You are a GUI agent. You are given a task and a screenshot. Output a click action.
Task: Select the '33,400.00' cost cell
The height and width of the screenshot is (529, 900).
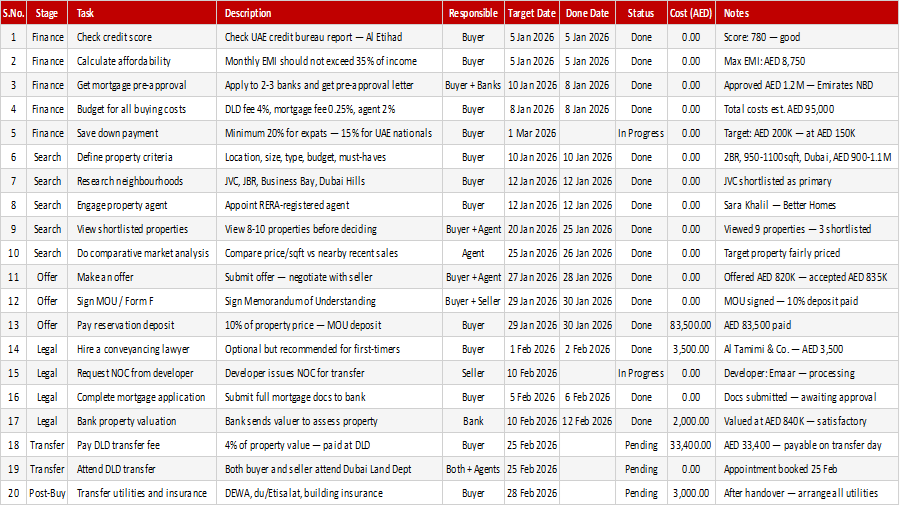[691, 445]
